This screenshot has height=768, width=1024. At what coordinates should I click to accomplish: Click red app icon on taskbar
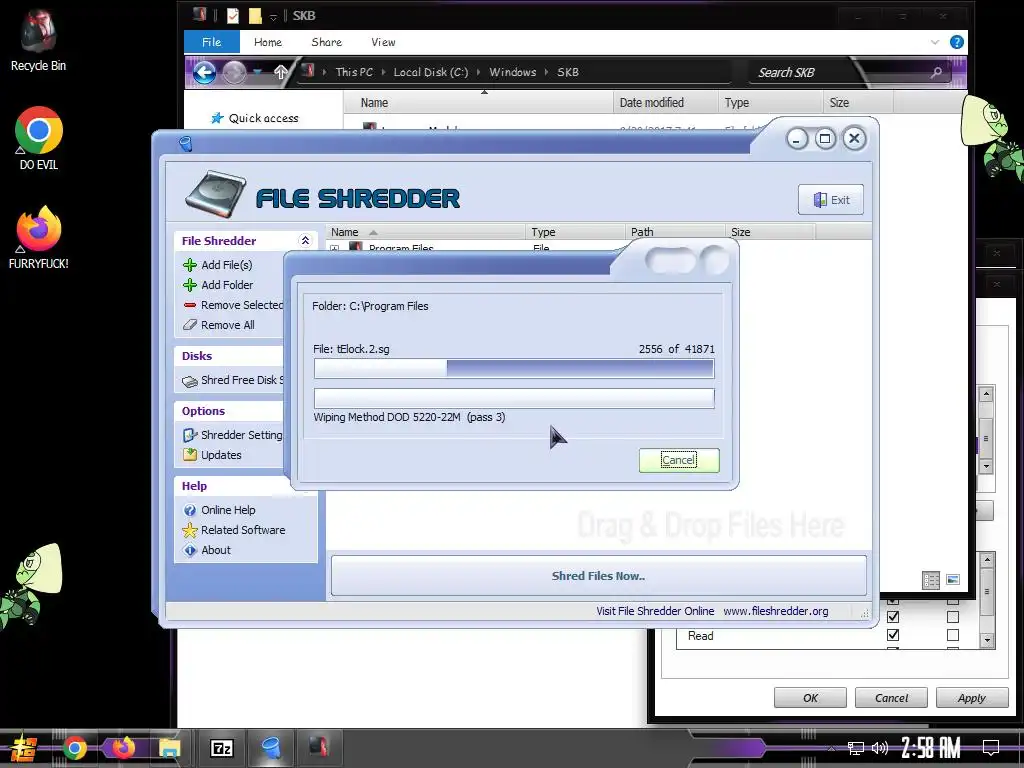click(x=319, y=746)
